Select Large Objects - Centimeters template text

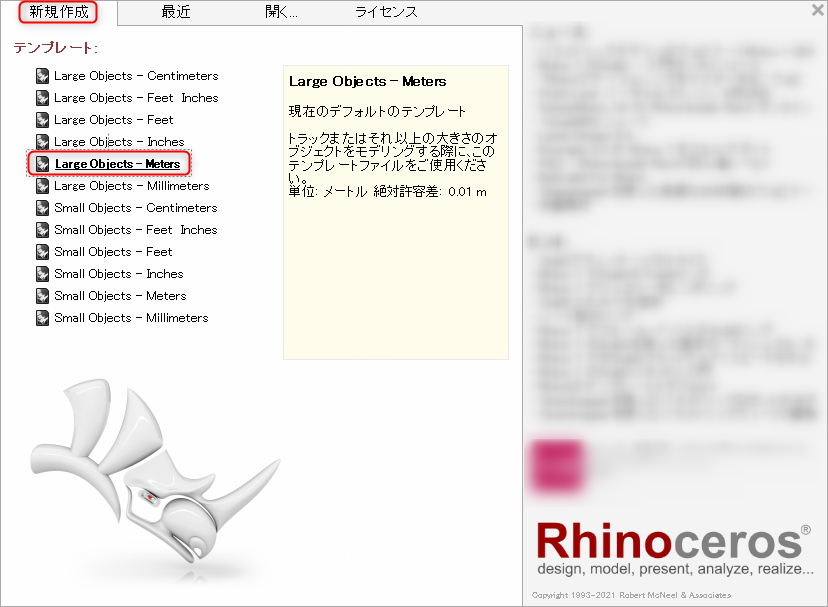136,76
